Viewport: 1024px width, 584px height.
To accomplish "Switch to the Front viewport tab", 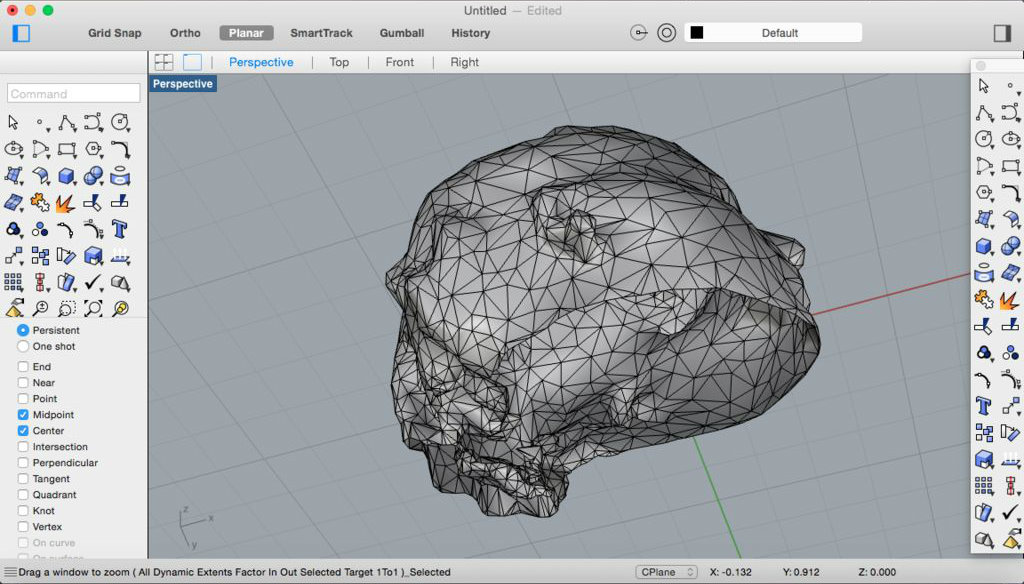I will click(x=399, y=62).
